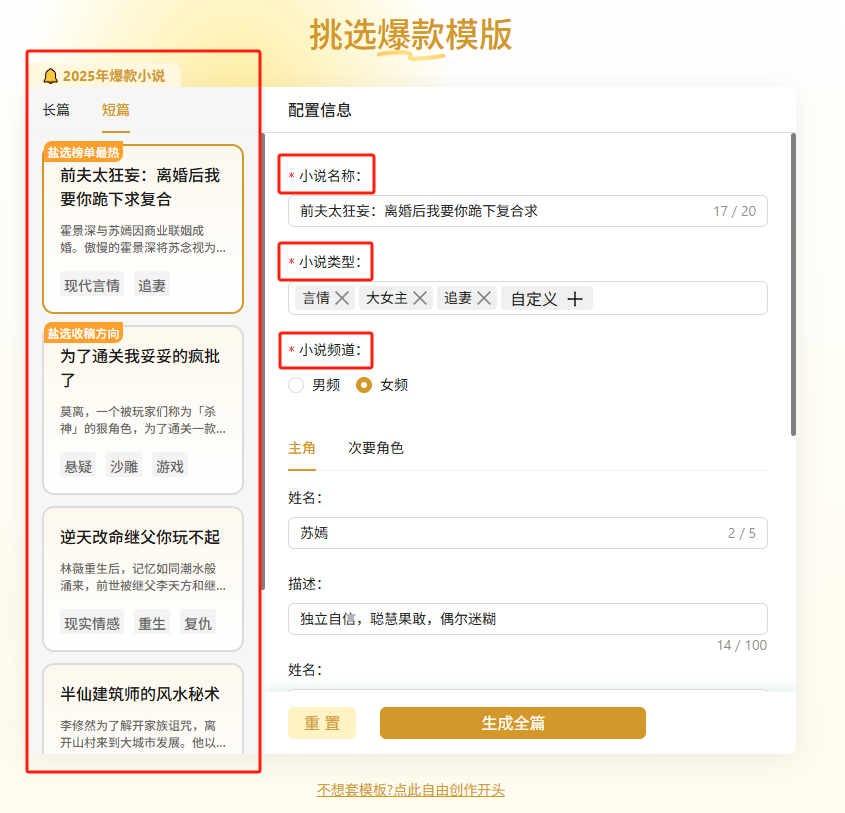Click the 14 / 100 character counter

click(742, 645)
